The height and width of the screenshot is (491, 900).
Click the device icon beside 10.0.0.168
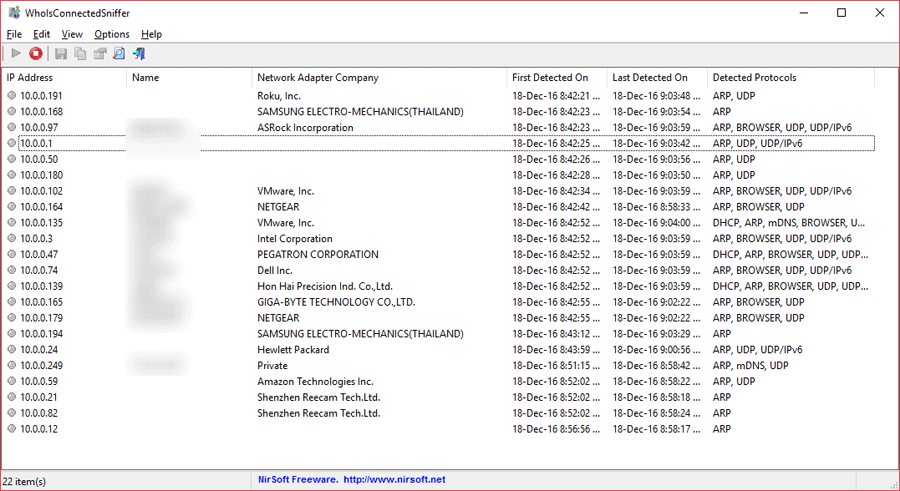[11, 111]
